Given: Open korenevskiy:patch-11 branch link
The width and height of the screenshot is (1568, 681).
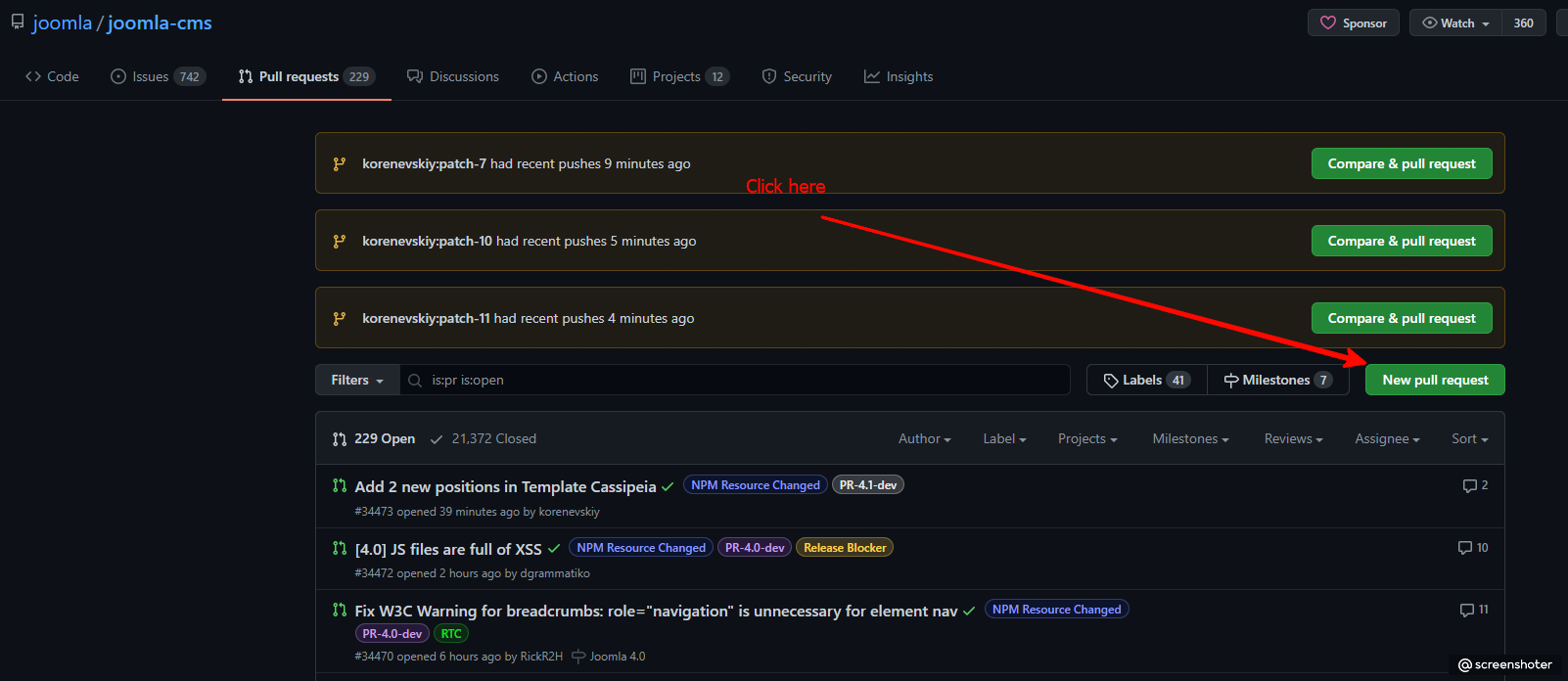Looking at the screenshot, I should (426, 318).
